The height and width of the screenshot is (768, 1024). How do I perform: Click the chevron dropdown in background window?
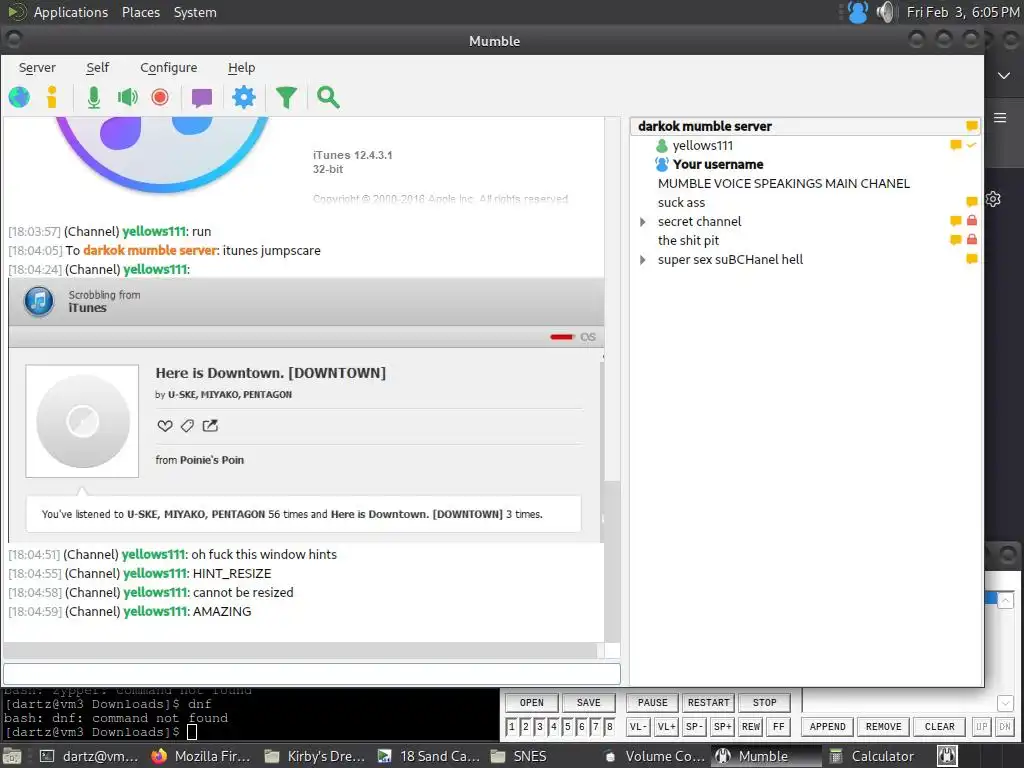pyautogui.click(x=1004, y=76)
